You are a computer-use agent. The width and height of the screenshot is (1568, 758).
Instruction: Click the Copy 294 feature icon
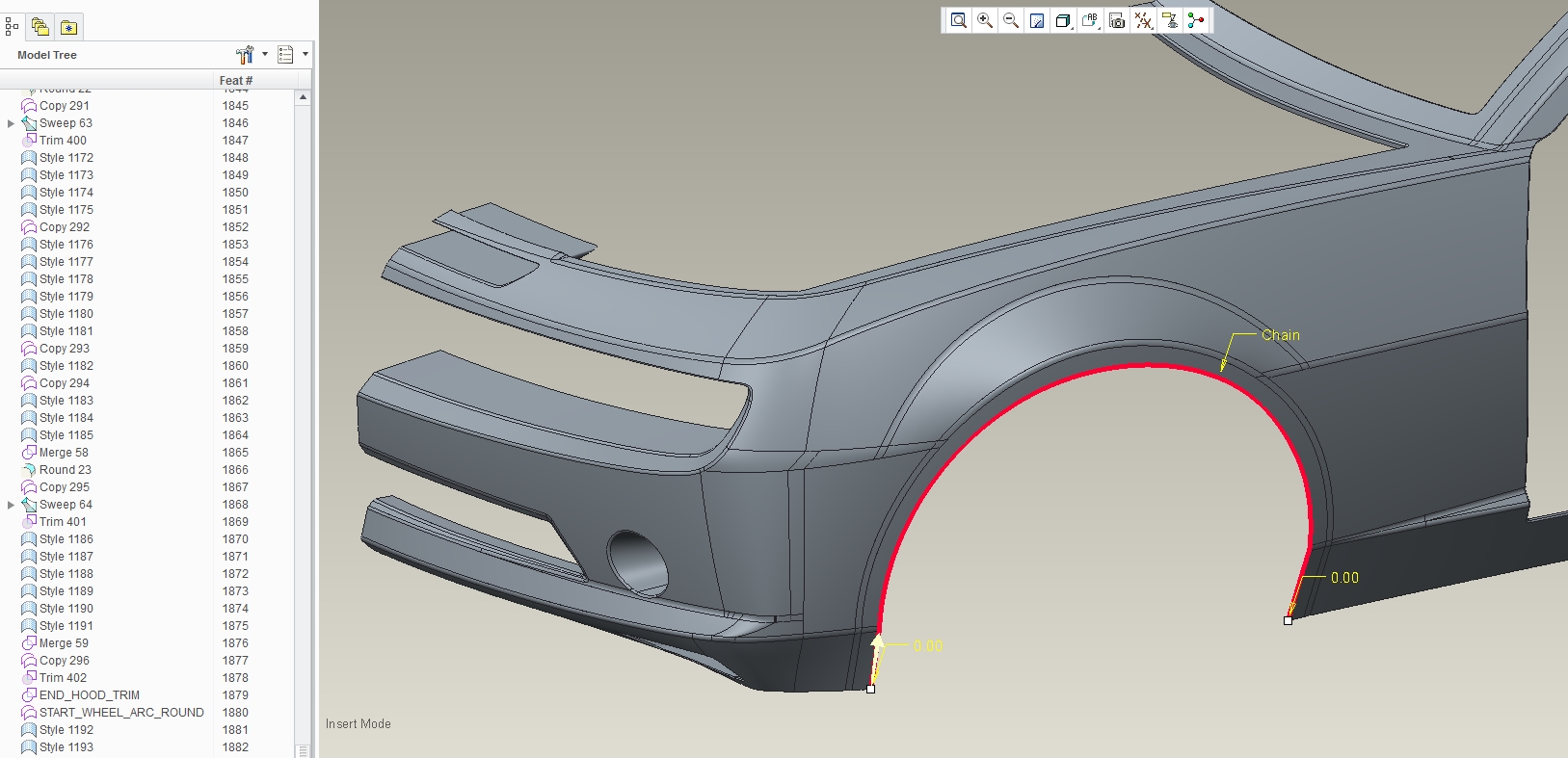[x=29, y=383]
